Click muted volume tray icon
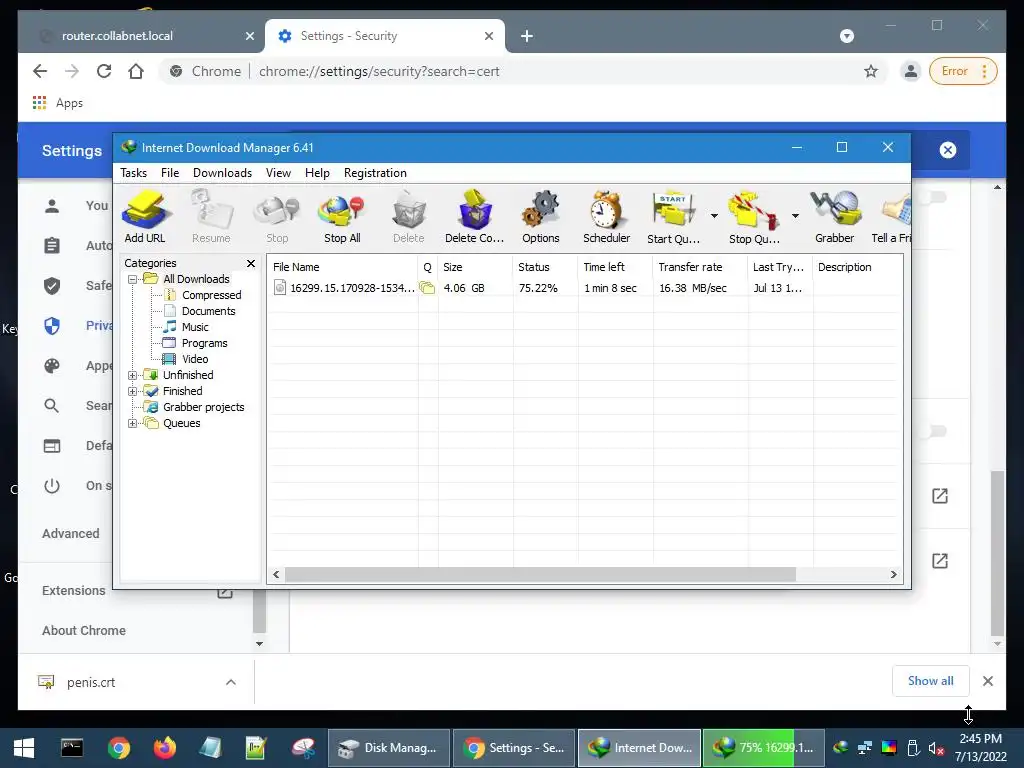This screenshot has height=768, width=1024. [936, 748]
